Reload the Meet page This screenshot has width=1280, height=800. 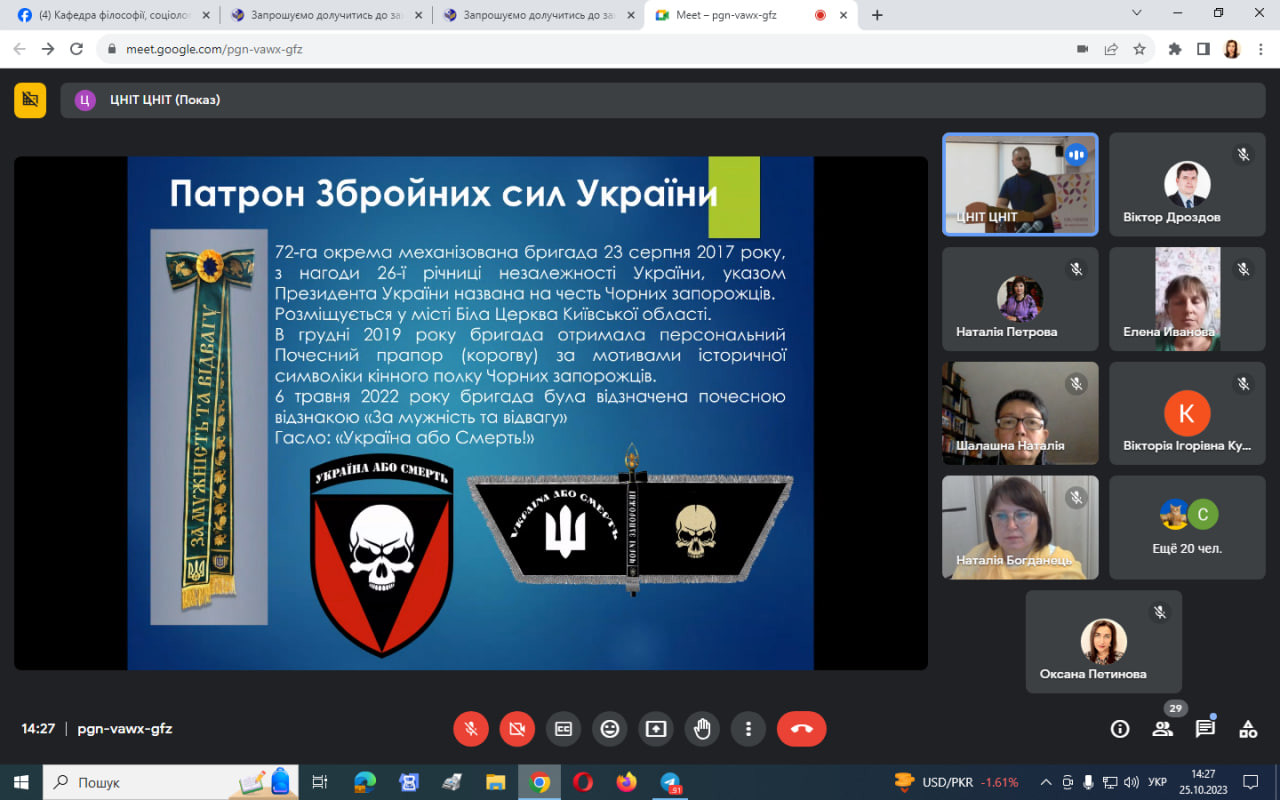pos(77,49)
